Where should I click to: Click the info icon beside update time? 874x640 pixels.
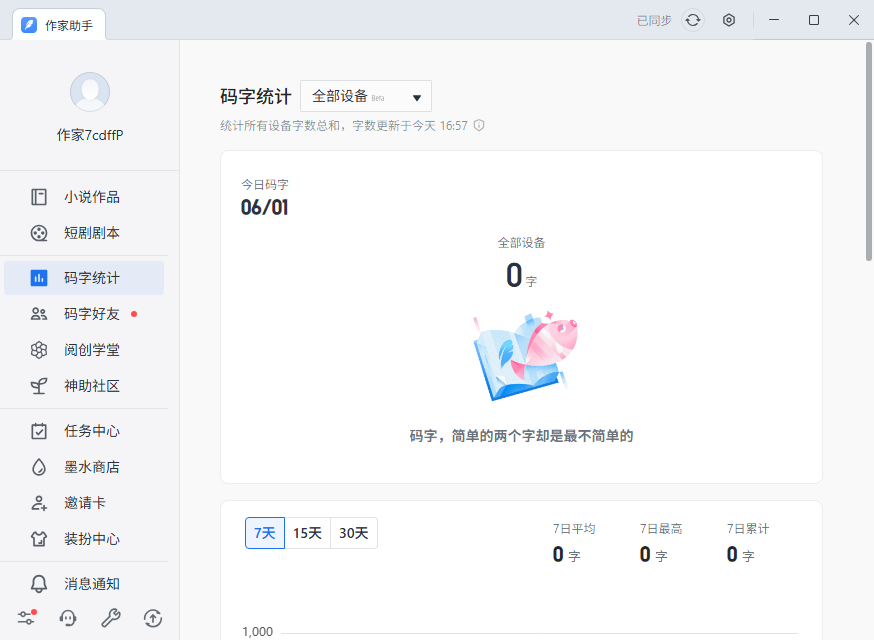(x=479, y=125)
